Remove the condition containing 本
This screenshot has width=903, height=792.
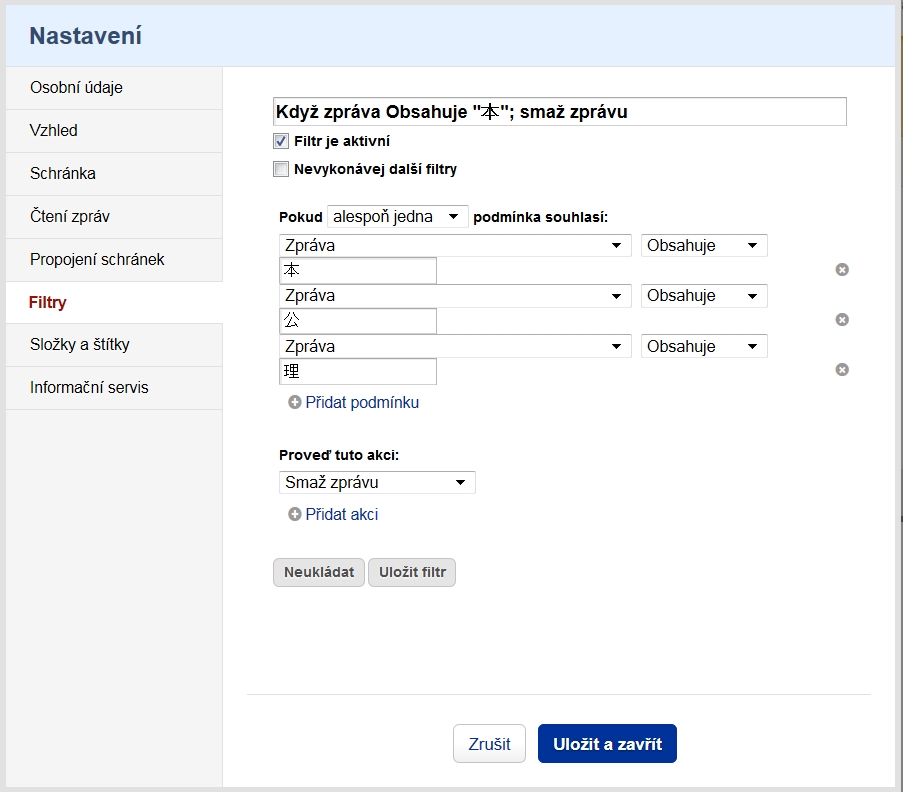click(842, 270)
